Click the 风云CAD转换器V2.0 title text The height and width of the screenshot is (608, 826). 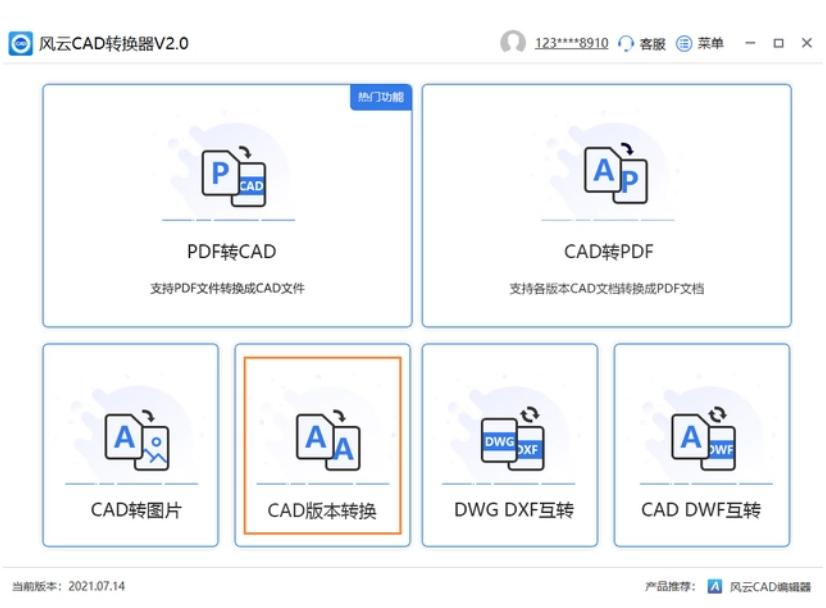tap(113, 43)
